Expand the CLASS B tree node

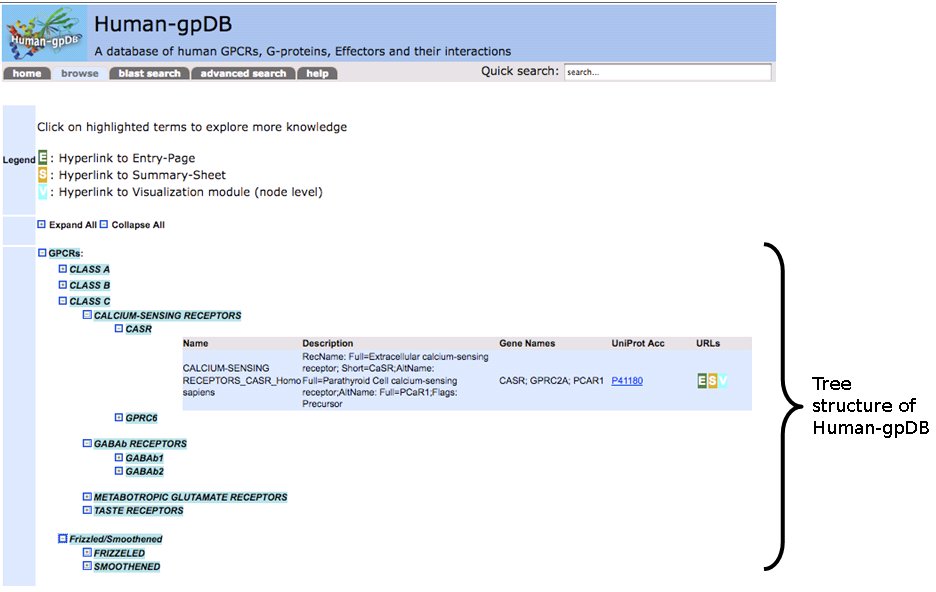click(62, 285)
